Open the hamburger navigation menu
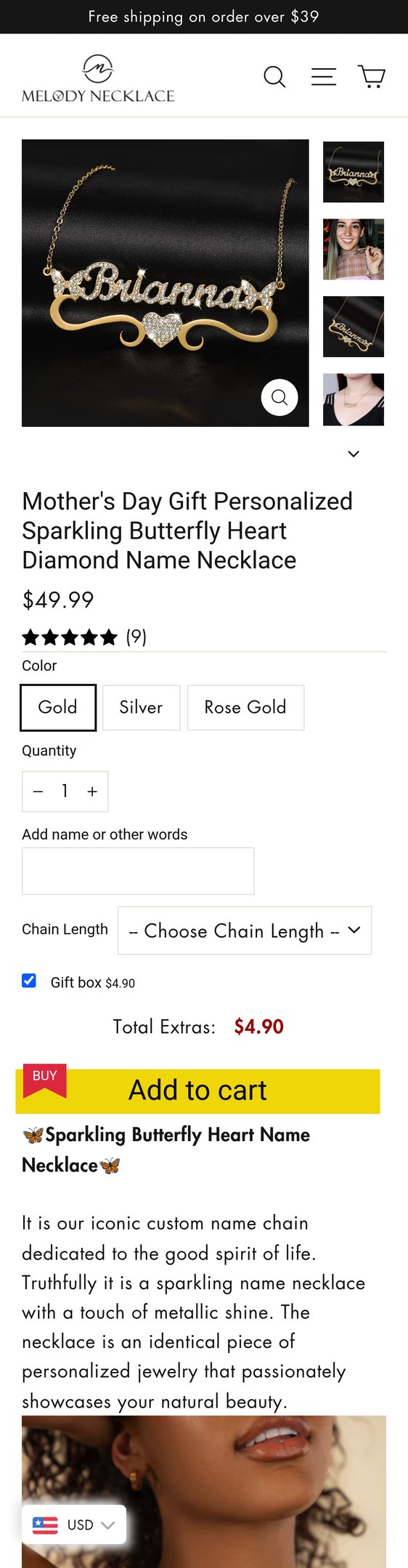The height and width of the screenshot is (1568, 408). click(324, 76)
